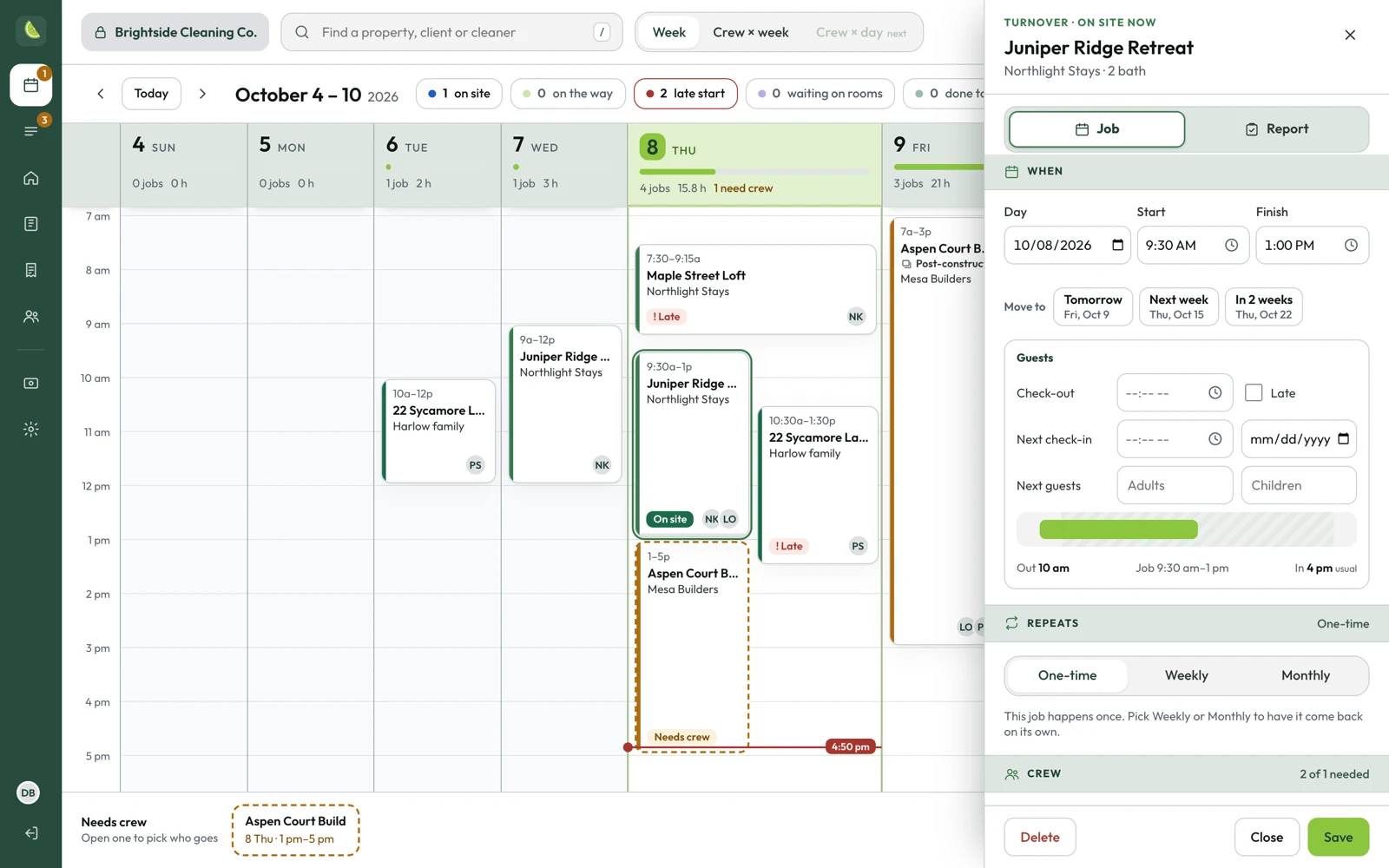Open the team people sidebar icon
Viewport: 1389px width, 868px height.
[31, 317]
